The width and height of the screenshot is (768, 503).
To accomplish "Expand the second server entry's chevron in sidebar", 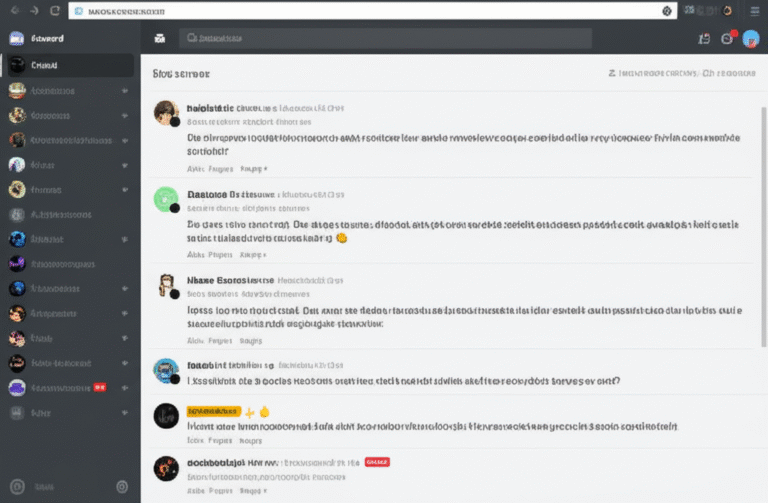I will (124, 116).
